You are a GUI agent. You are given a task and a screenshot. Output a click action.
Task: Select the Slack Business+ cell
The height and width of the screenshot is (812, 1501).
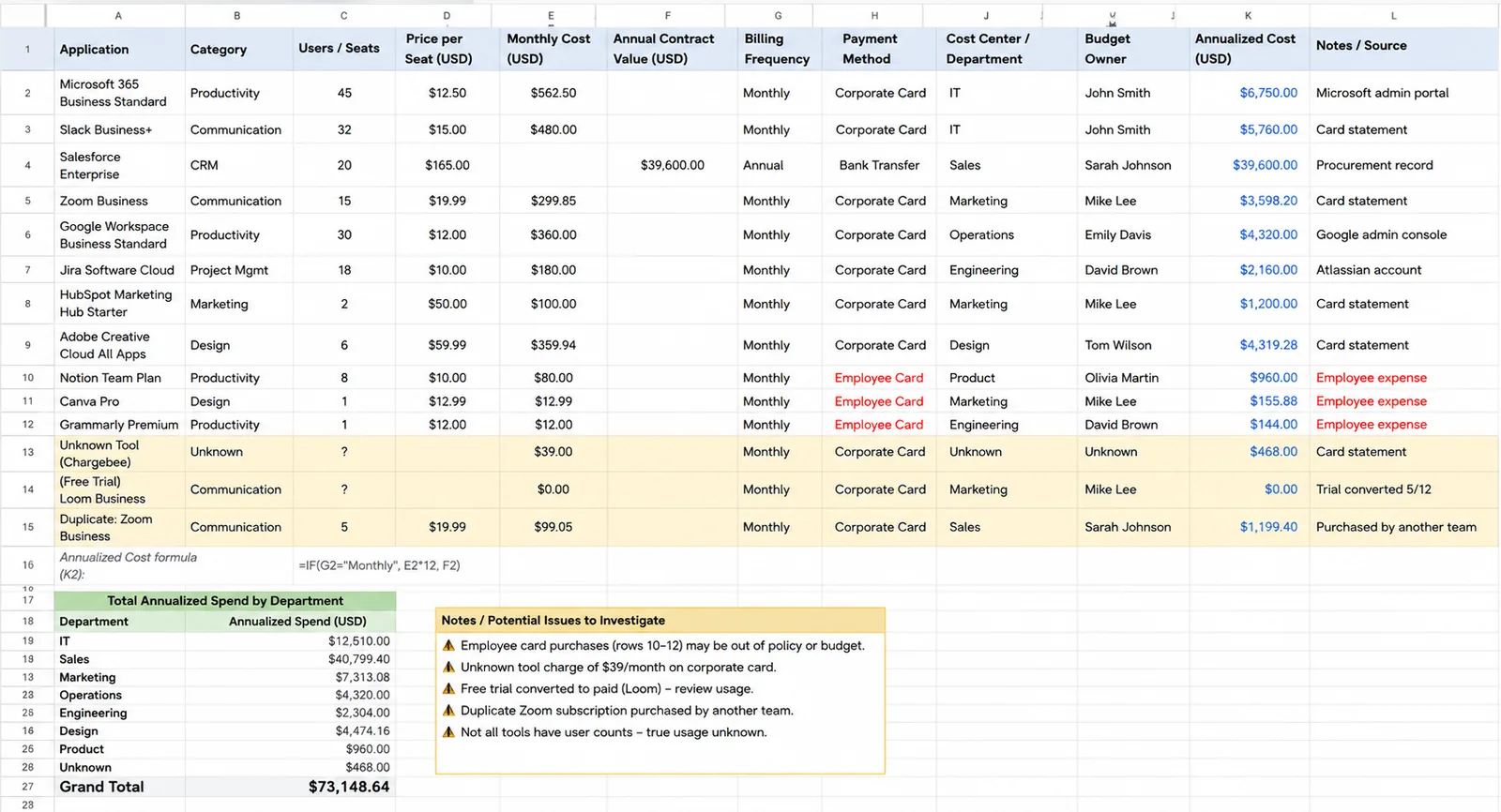119,129
